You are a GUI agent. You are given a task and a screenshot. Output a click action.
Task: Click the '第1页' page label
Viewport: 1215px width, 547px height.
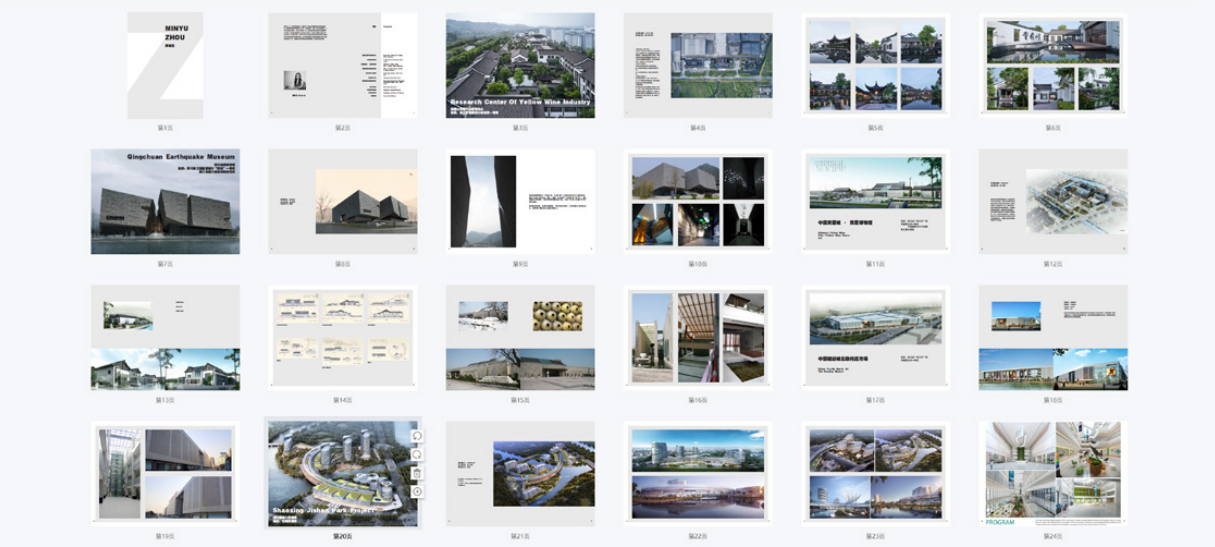[165, 128]
